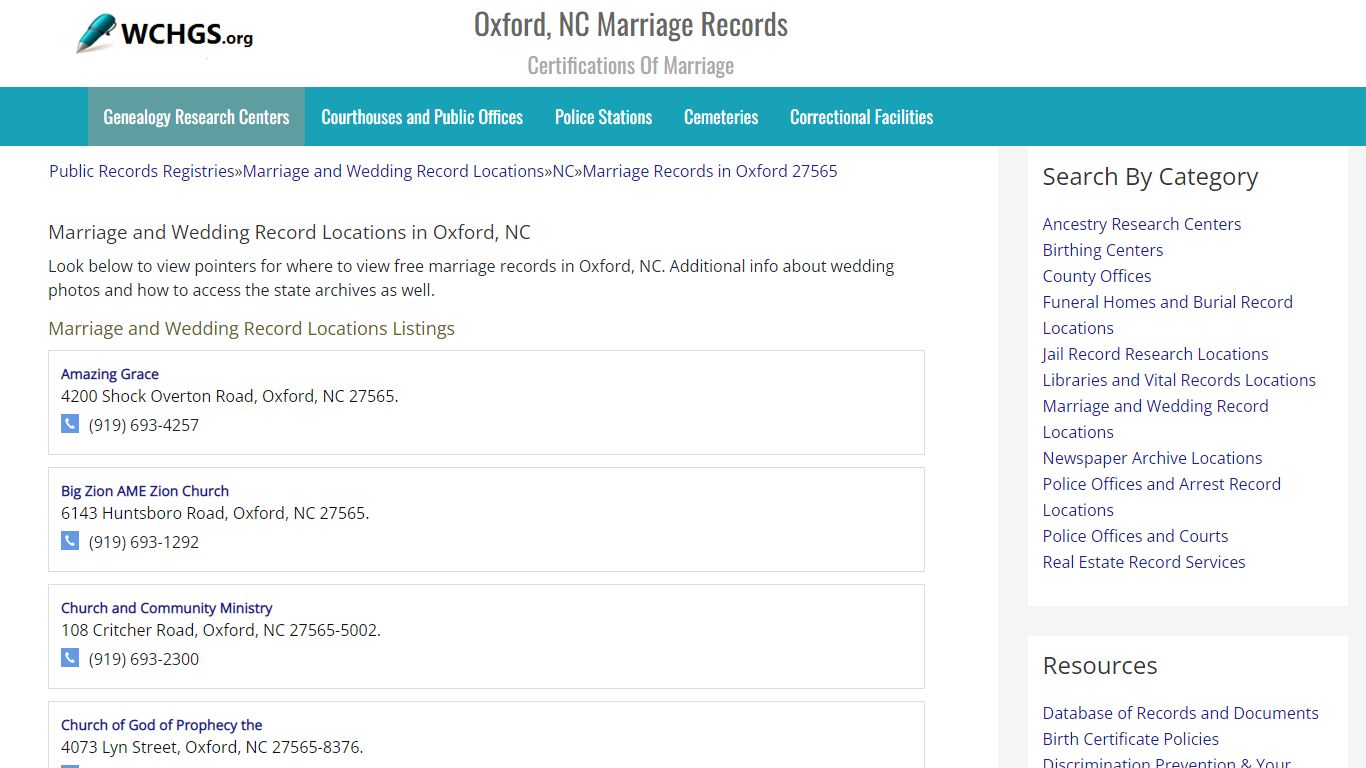The width and height of the screenshot is (1366, 768).
Task: Browse Ancestry Research Centers category
Action: (1142, 224)
